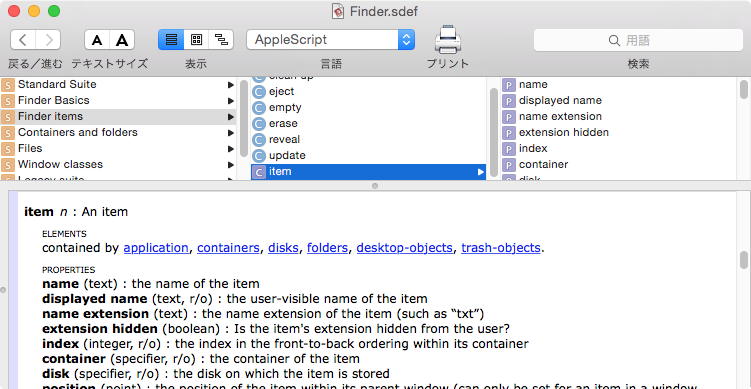
Task: Select the container property row
Action: coord(618,165)
